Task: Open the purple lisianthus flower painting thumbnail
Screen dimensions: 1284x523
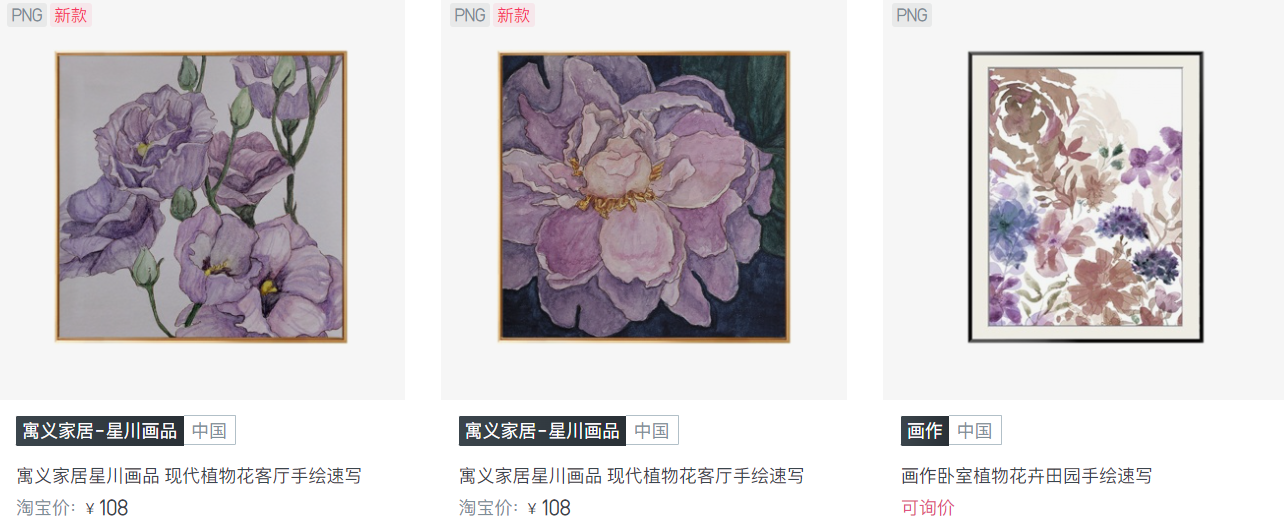Action: pos(201,197)
